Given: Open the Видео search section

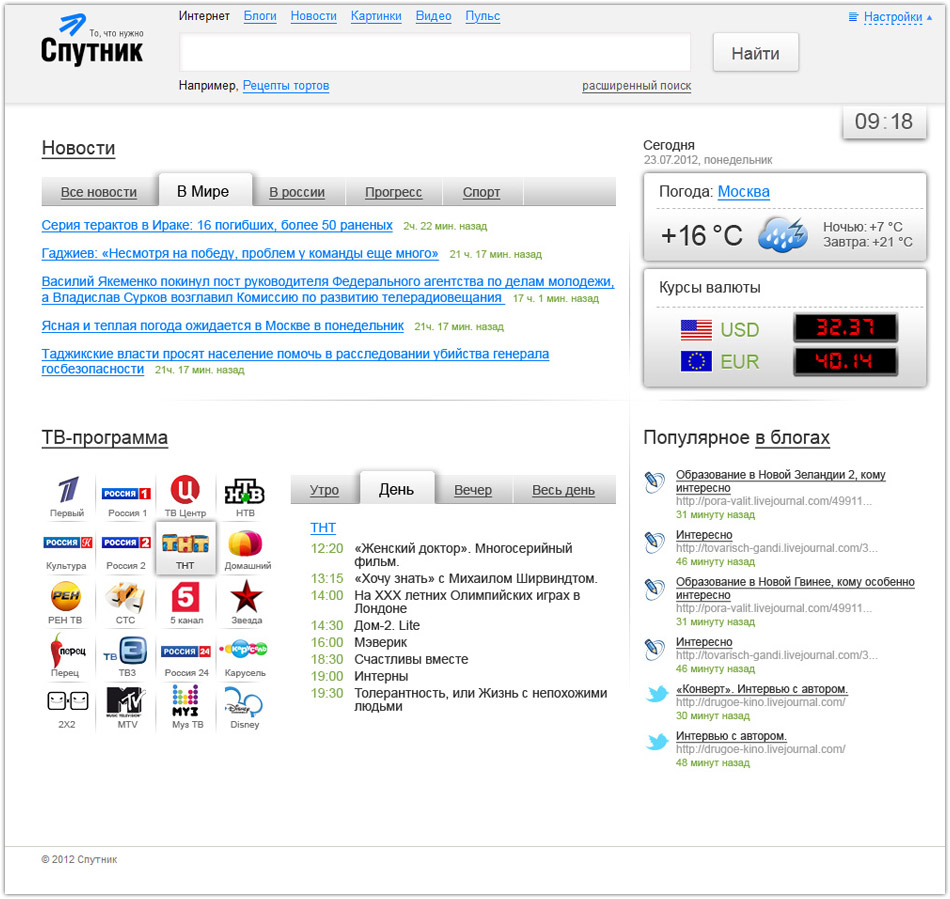Looking at the screenshot, I should point(433,16).
